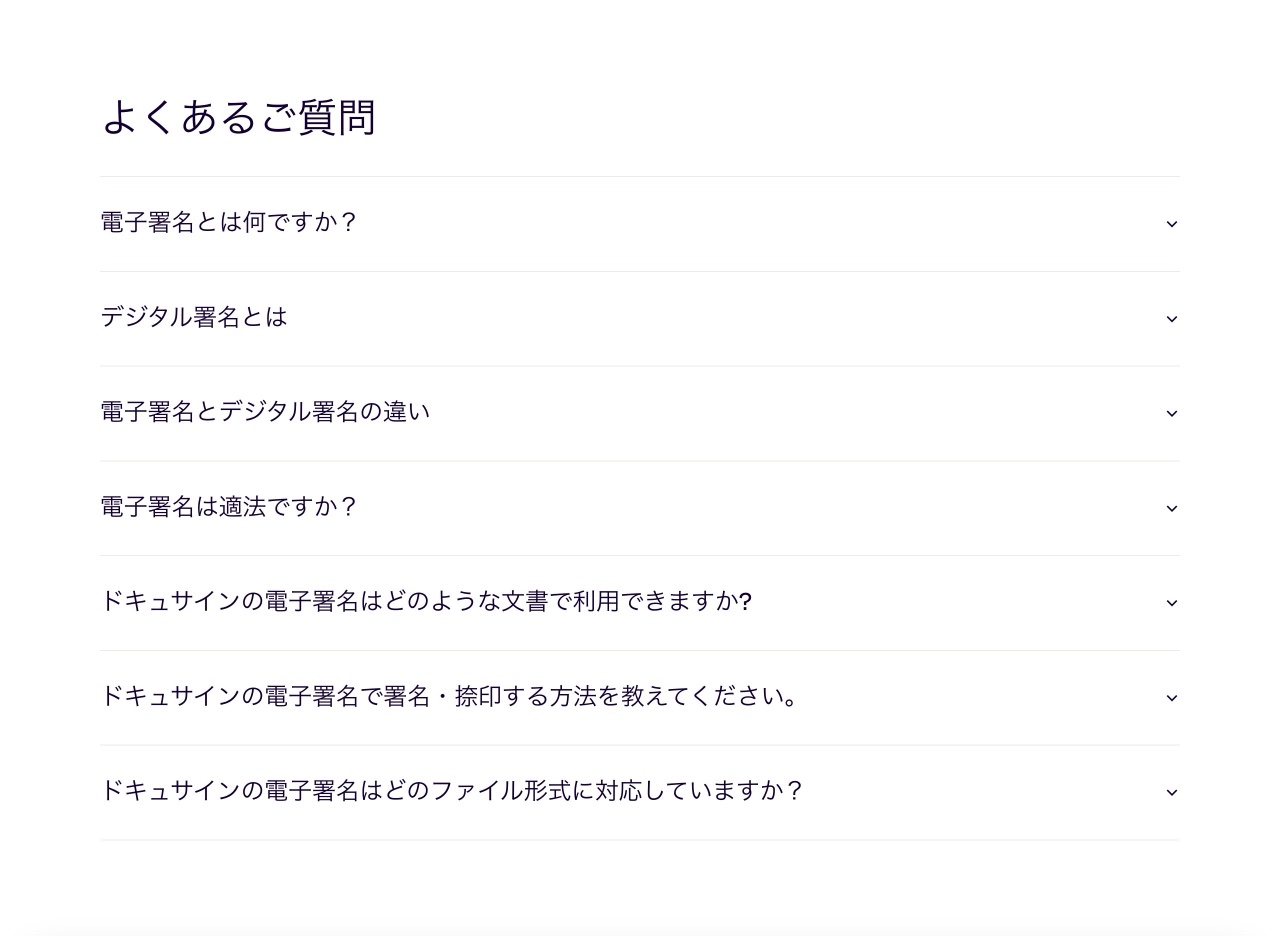This screenshot has height=936, width=1280.
Task: Collapse the 電子署名は適法ですか？ row
Action: (x=229, y=507)
